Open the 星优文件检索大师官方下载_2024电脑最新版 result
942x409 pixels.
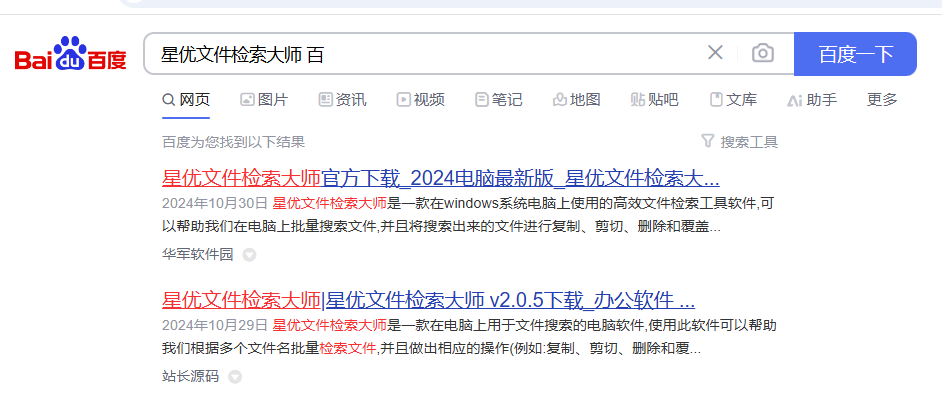pos(441,178)
